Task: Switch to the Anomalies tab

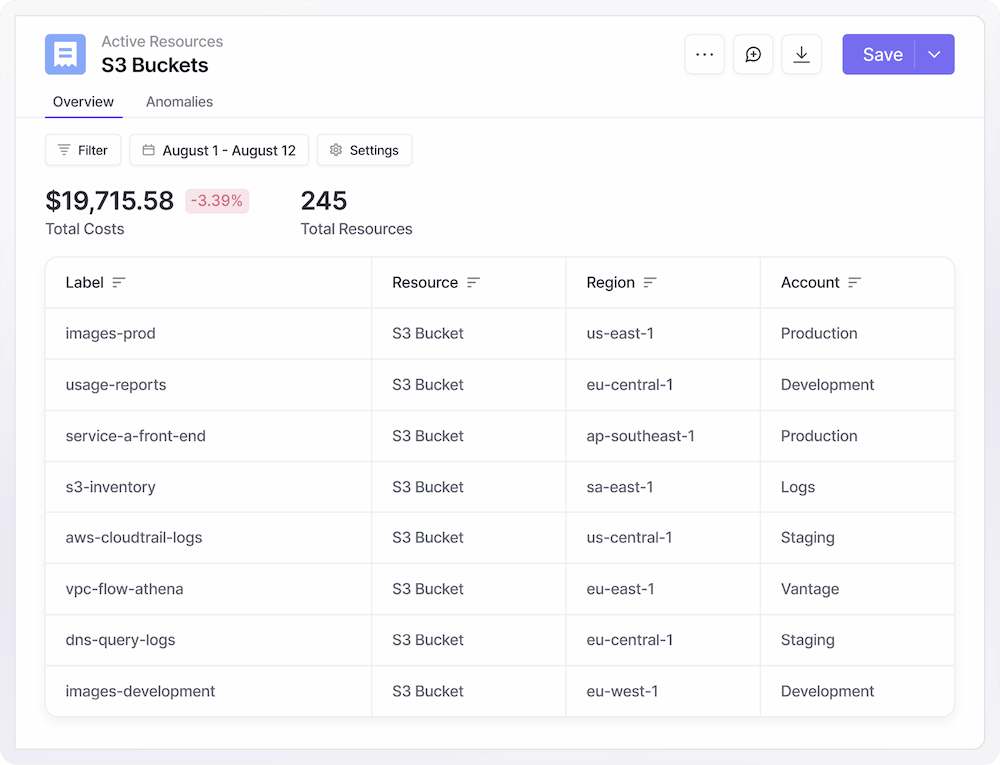Action: pos(179,102)
